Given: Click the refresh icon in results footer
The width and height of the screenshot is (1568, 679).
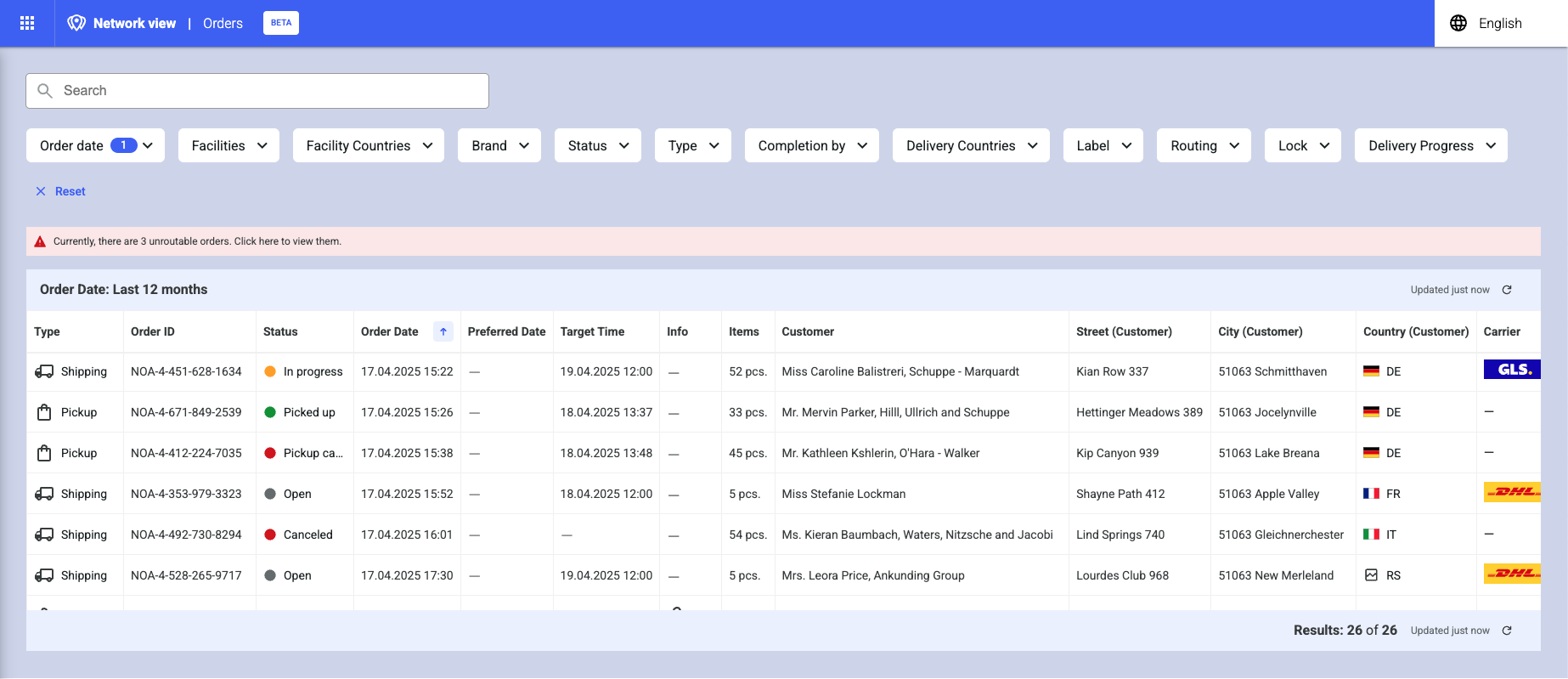Looking at the screenshot, I should click(1507, 631).
